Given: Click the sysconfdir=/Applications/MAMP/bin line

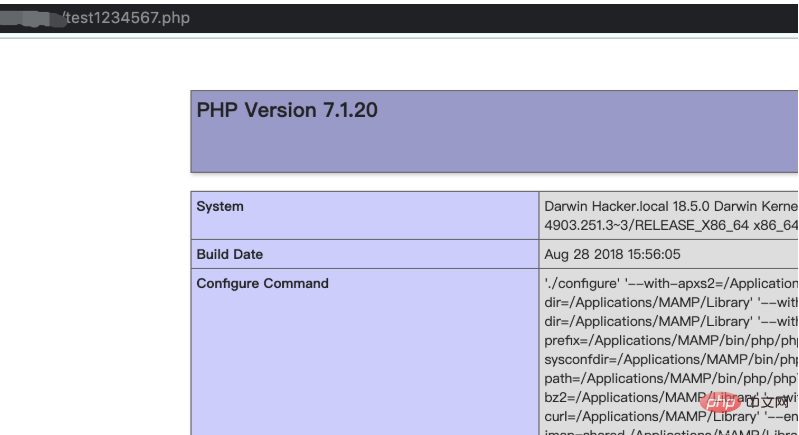Looking at the screenshot, I should [x=671, y=360].
